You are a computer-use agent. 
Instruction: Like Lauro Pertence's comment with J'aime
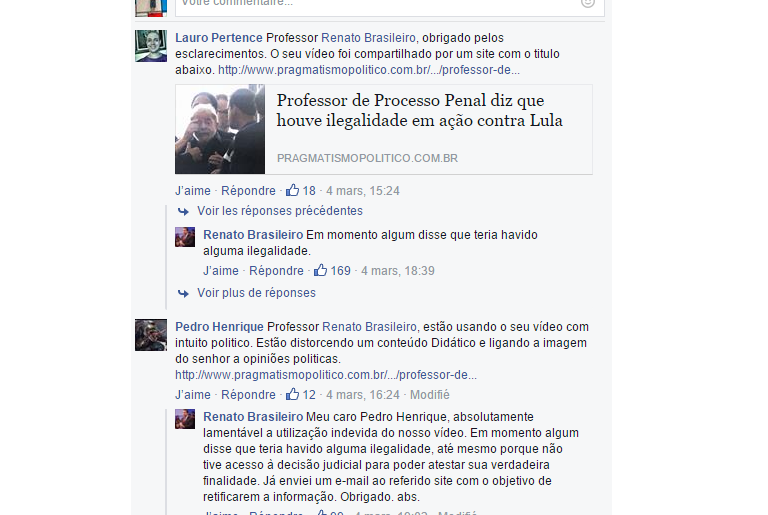point(193,191)
